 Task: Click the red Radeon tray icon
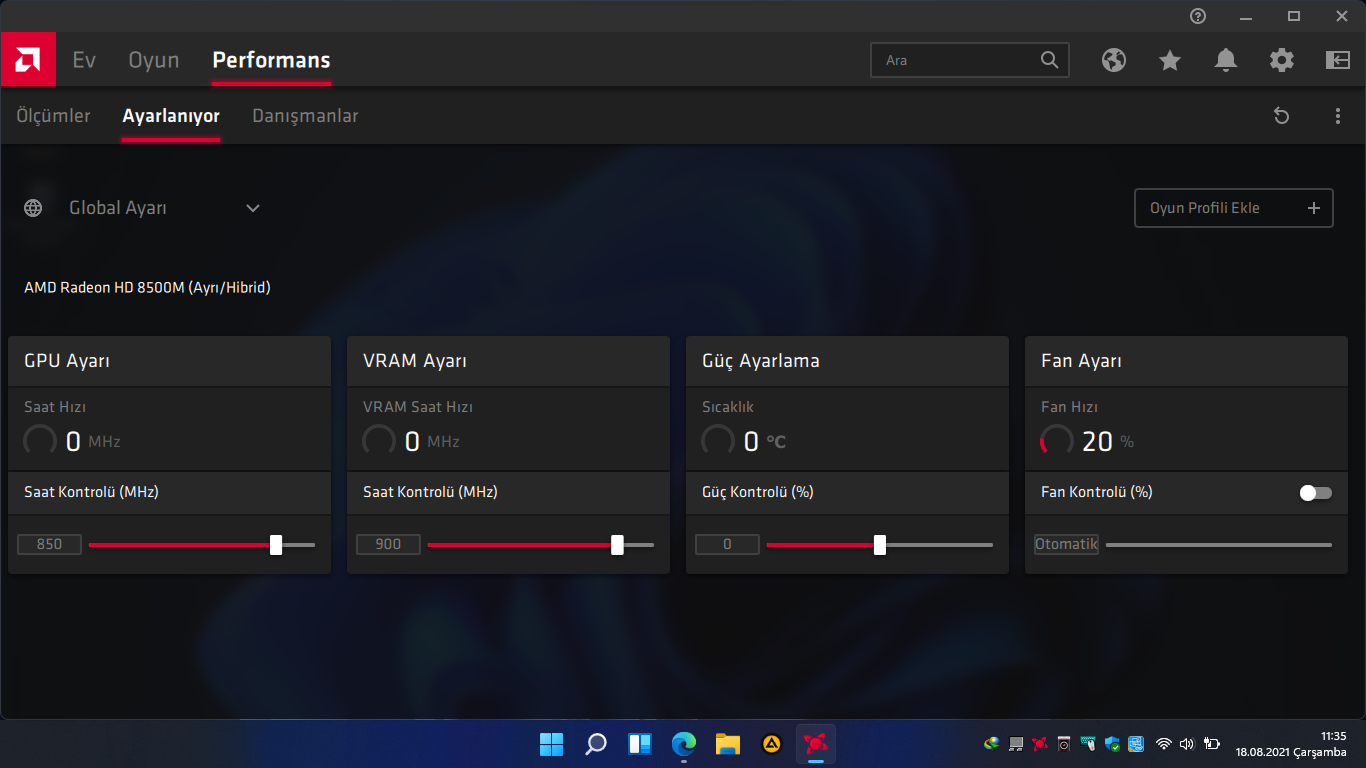point(1040,744)
